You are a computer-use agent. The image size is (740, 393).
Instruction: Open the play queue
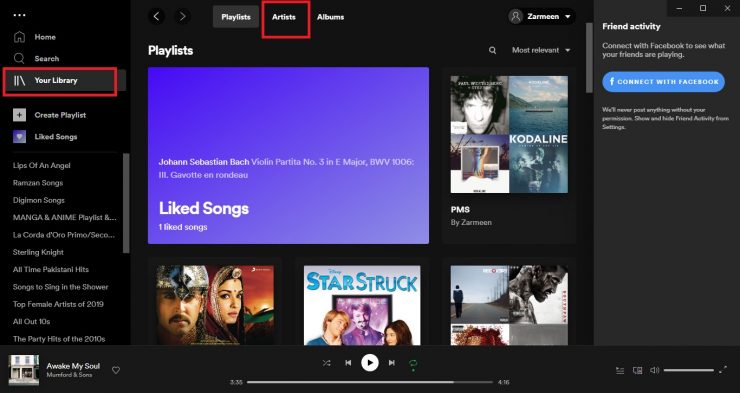[620, 370]
